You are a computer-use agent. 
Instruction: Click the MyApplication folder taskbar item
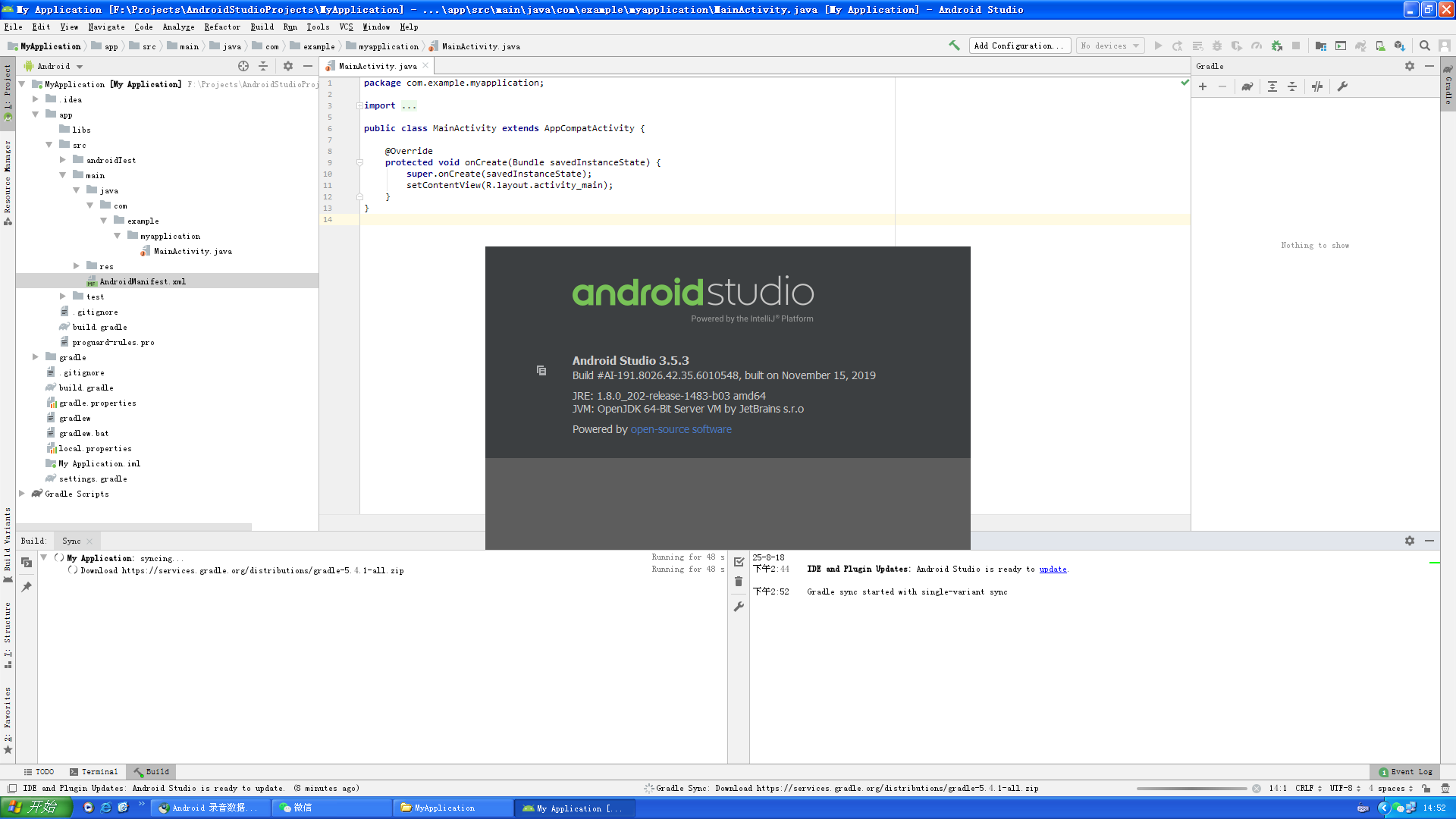pos(453,808)
